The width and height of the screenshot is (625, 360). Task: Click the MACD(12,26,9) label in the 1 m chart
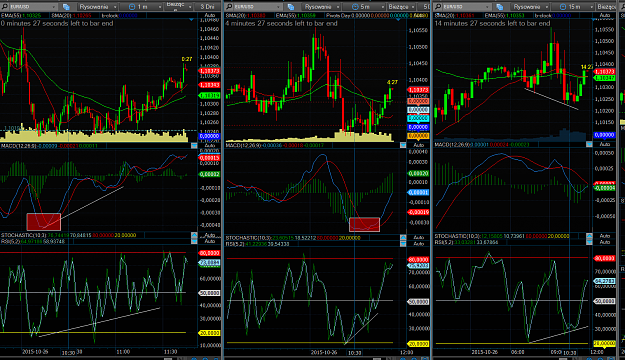[18, 146]
